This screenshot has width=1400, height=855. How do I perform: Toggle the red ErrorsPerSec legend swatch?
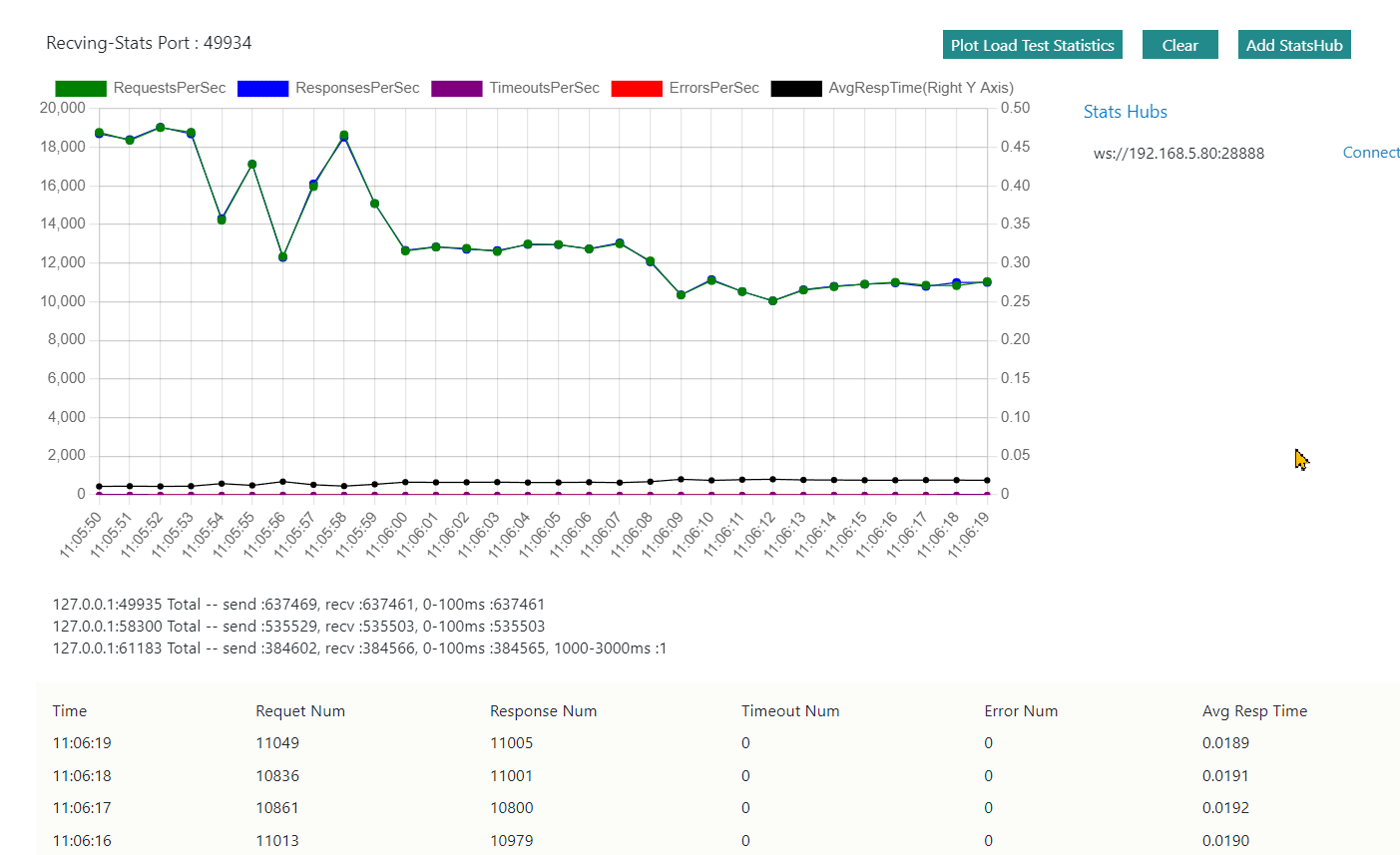[x=636, y=89]
